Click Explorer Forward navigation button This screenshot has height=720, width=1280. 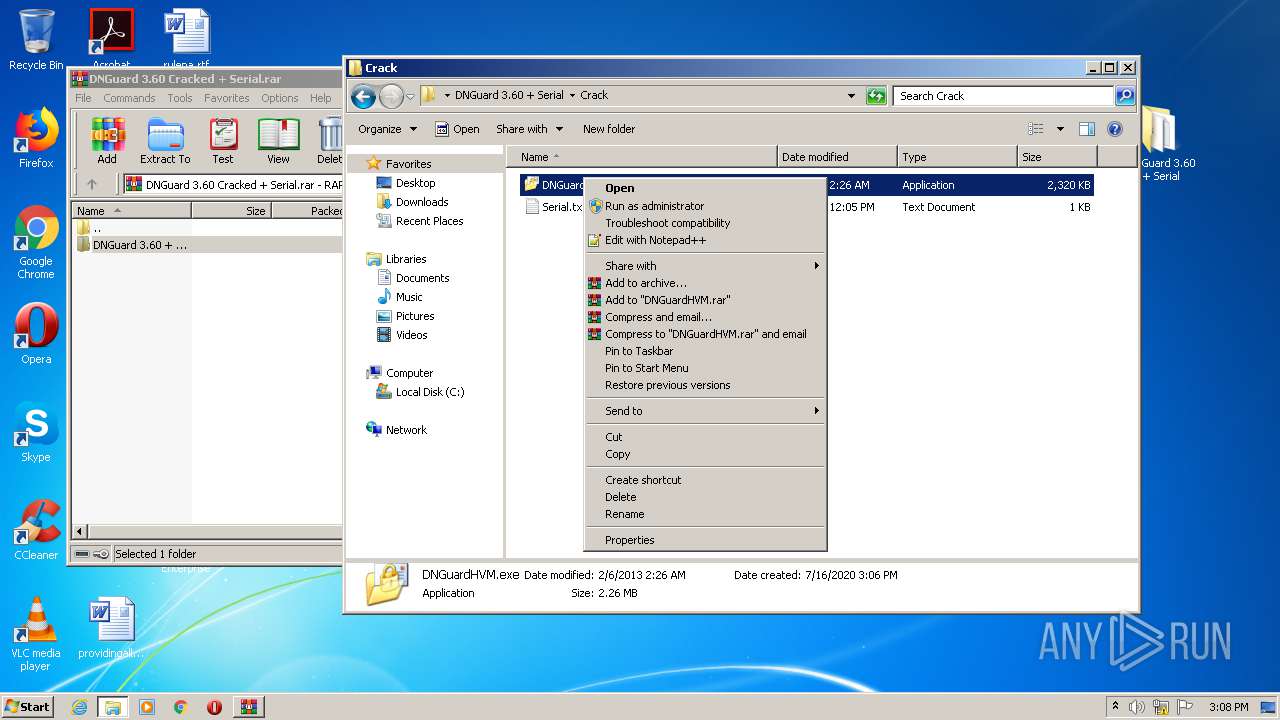391,96
